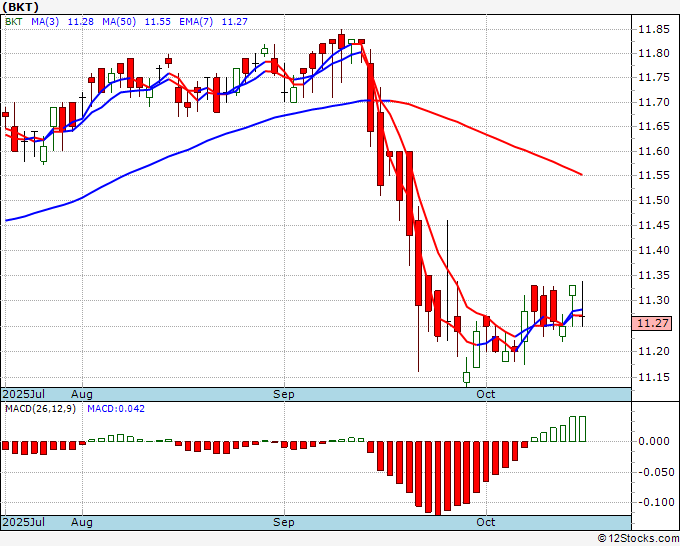
Task: Click the 11.75 price axis label
Action: (x=654, y=78)
